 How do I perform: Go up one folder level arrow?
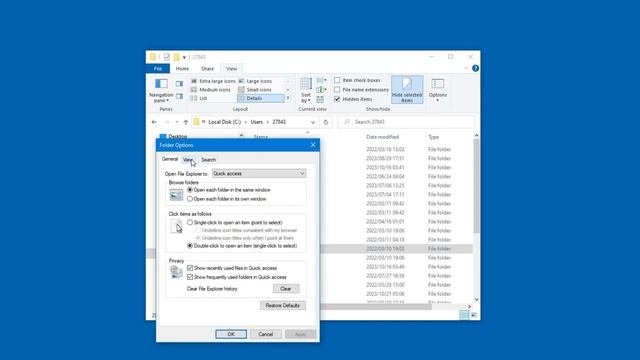click(x=186, y=122)
